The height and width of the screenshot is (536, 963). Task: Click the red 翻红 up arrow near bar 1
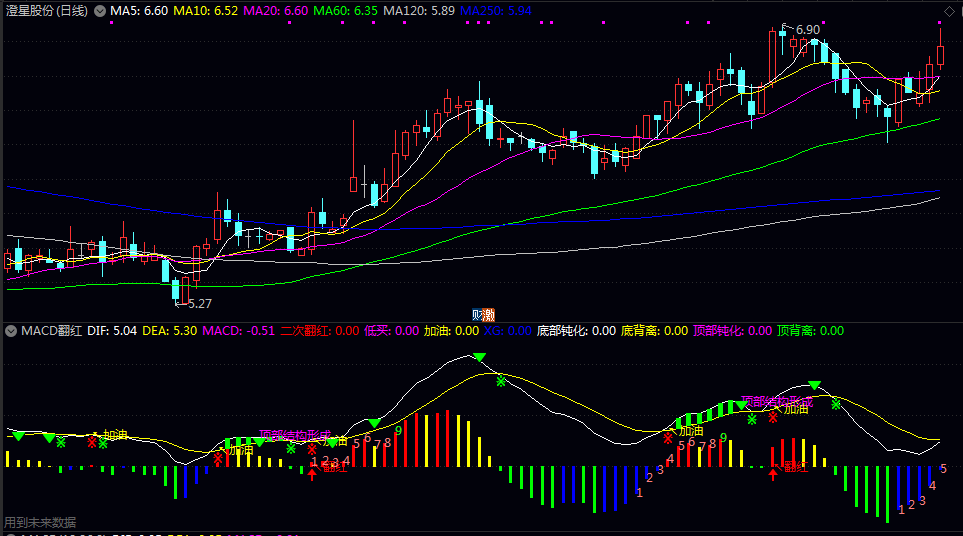tap(313, 473)
